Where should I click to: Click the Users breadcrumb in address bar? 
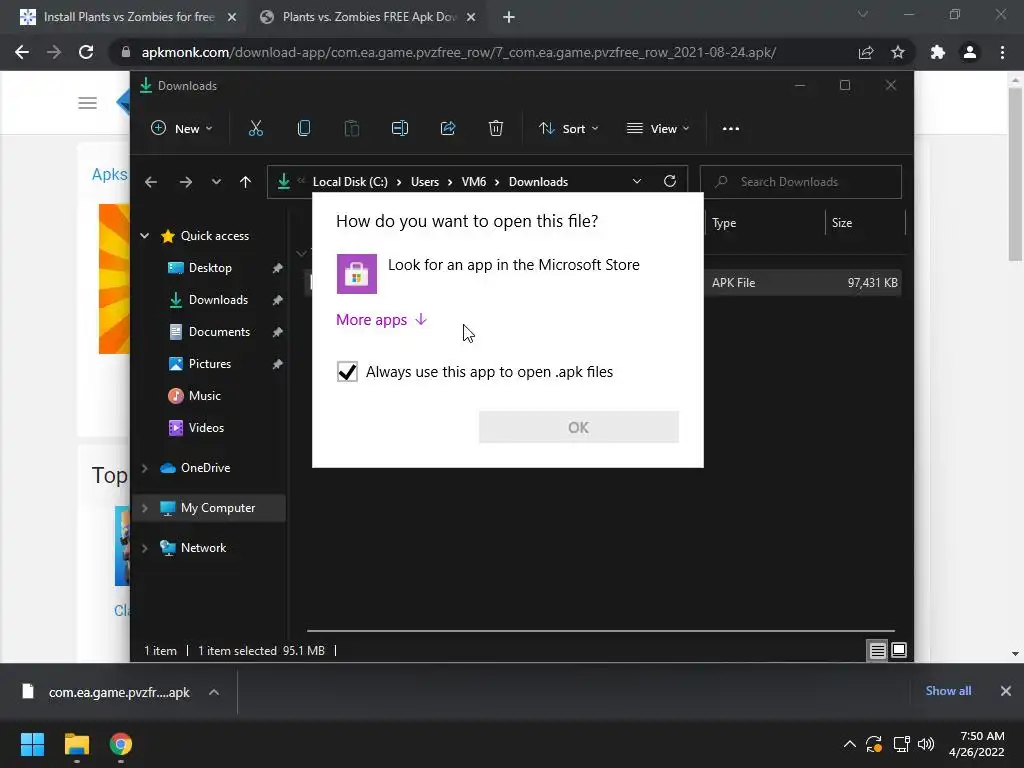pyautogui.click(x=424, y=182)
